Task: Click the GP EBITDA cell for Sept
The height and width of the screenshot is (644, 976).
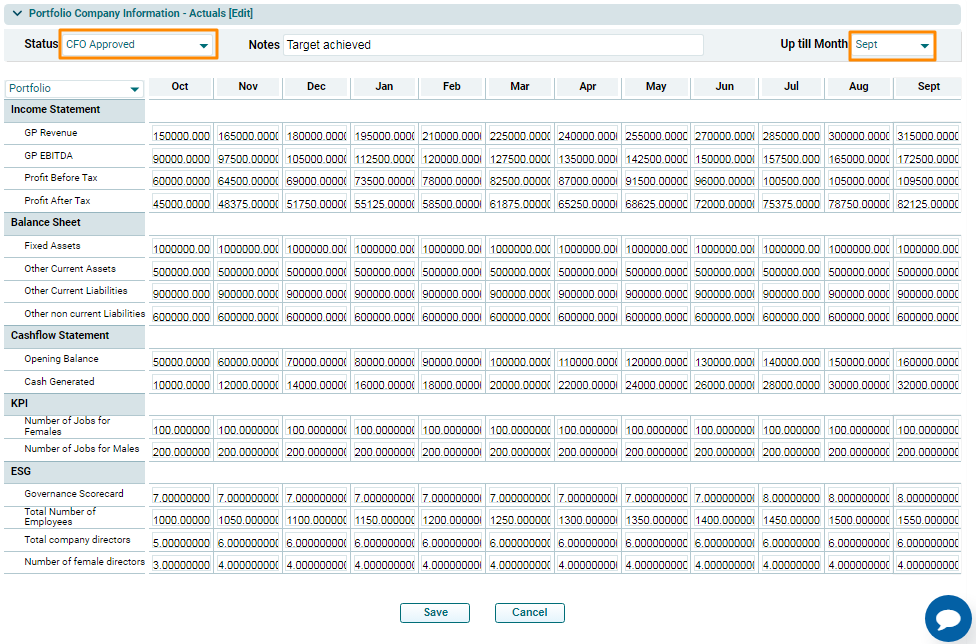Action: 928,159
